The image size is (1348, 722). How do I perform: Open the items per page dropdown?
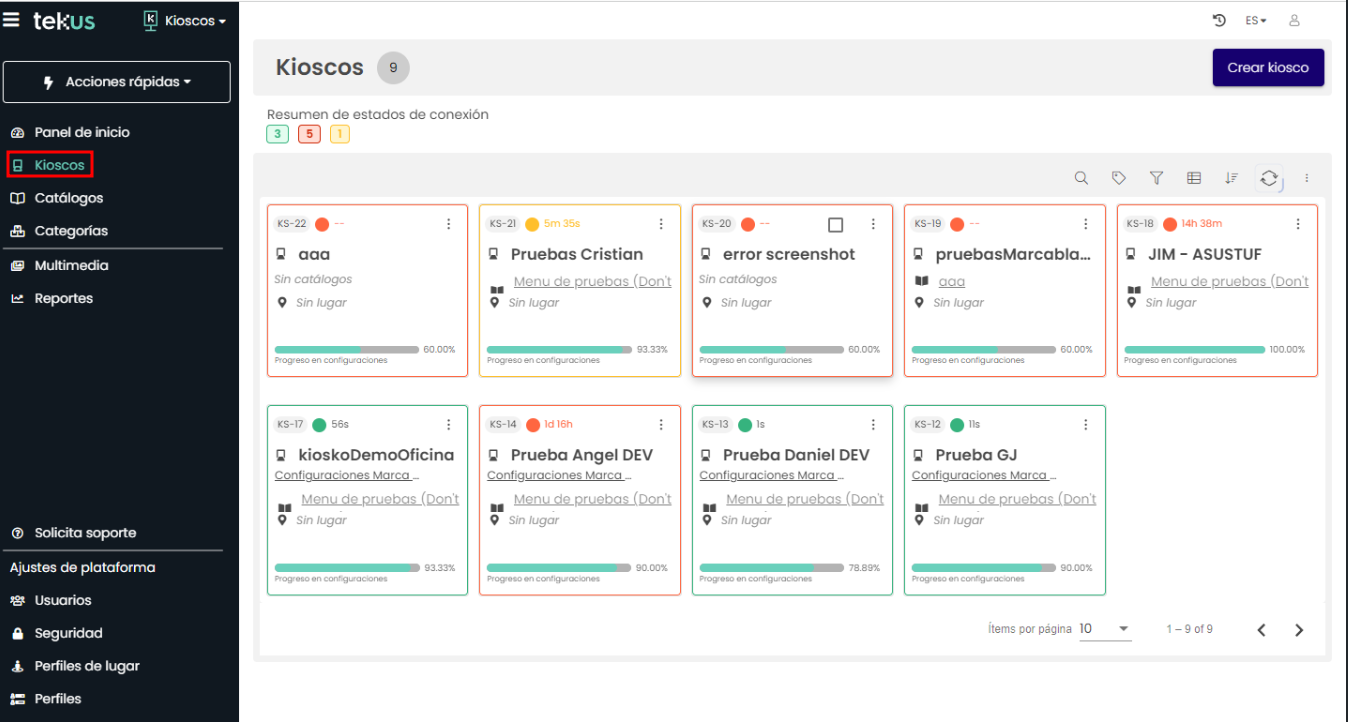1105,629
